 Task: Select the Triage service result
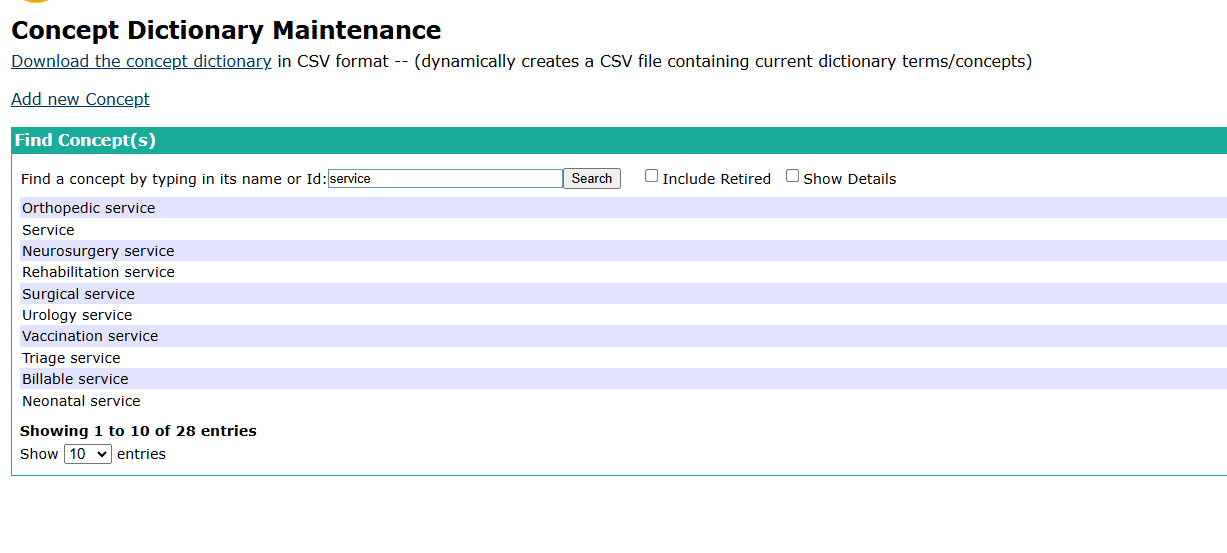[x=71, y=358]
